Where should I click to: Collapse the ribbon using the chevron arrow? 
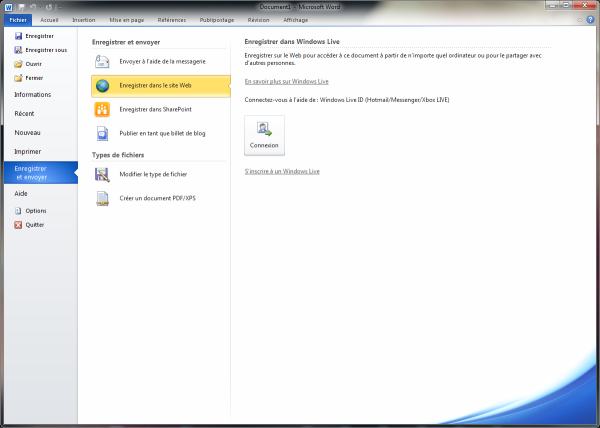click(579, 19)
